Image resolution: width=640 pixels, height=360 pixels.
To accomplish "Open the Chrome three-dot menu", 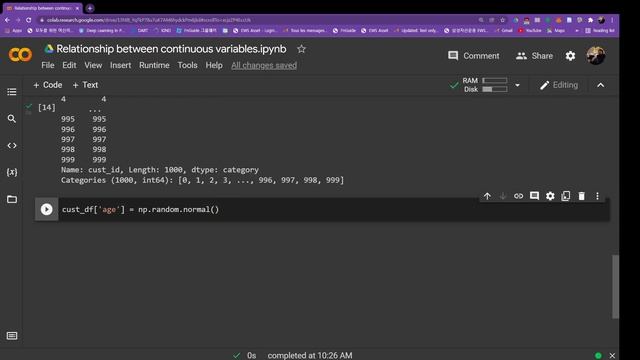I will (x=612, y=20).
